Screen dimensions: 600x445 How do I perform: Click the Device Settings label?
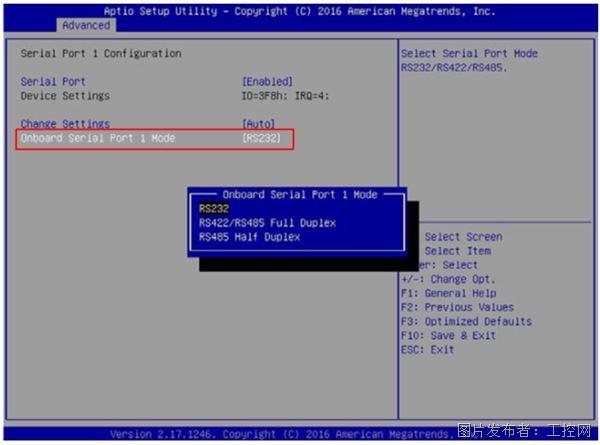point(65,96)
